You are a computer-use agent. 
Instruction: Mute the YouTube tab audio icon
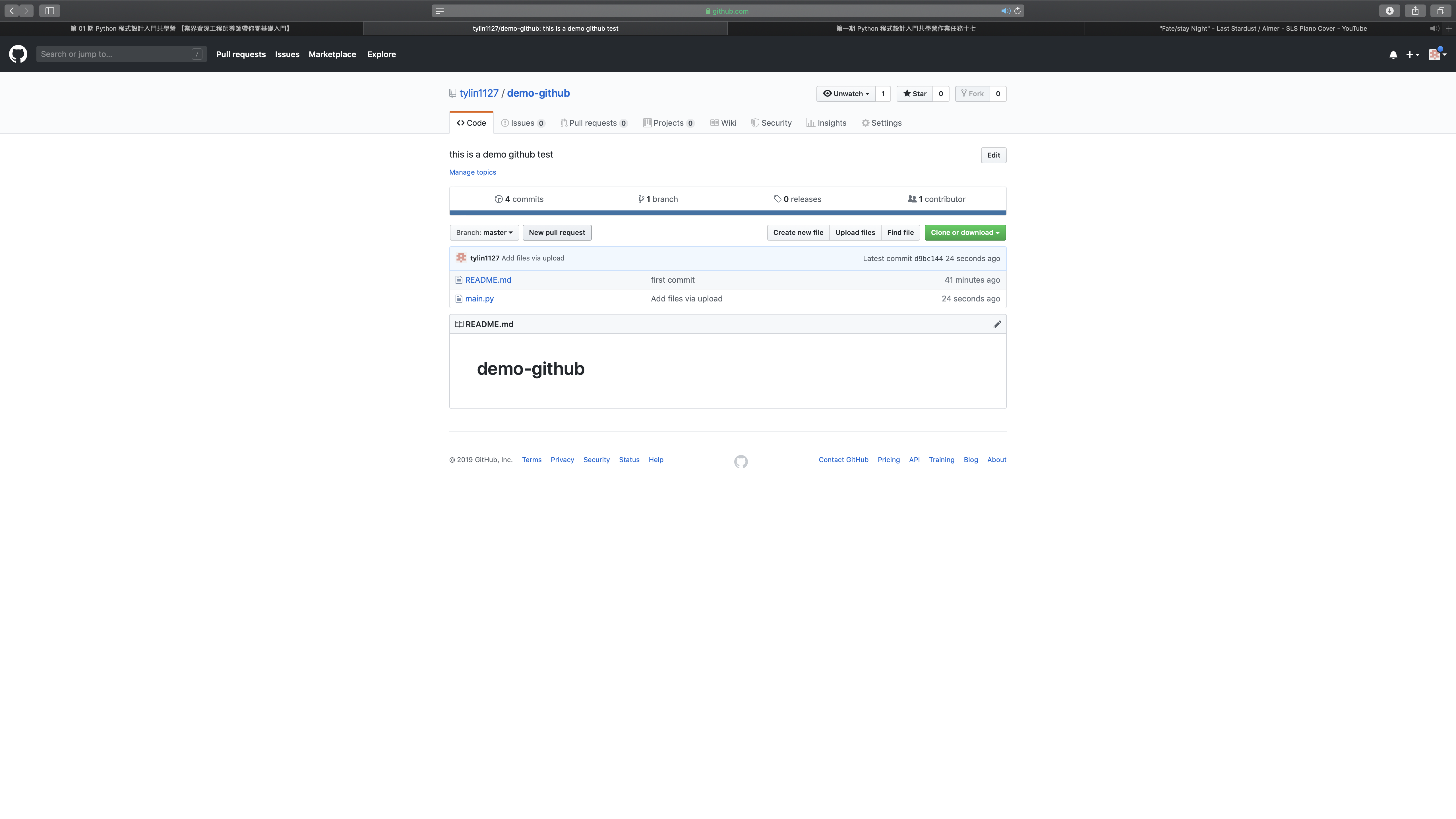tap(1434, 28)
